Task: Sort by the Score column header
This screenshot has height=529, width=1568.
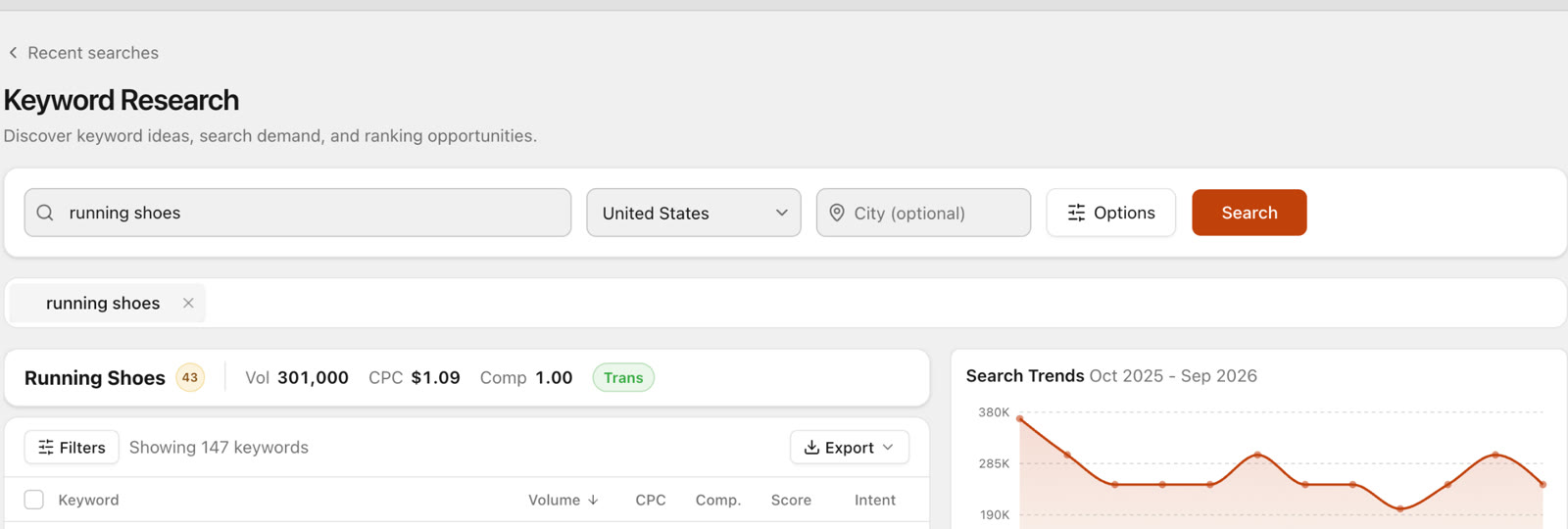Action: tap(791, 500)
